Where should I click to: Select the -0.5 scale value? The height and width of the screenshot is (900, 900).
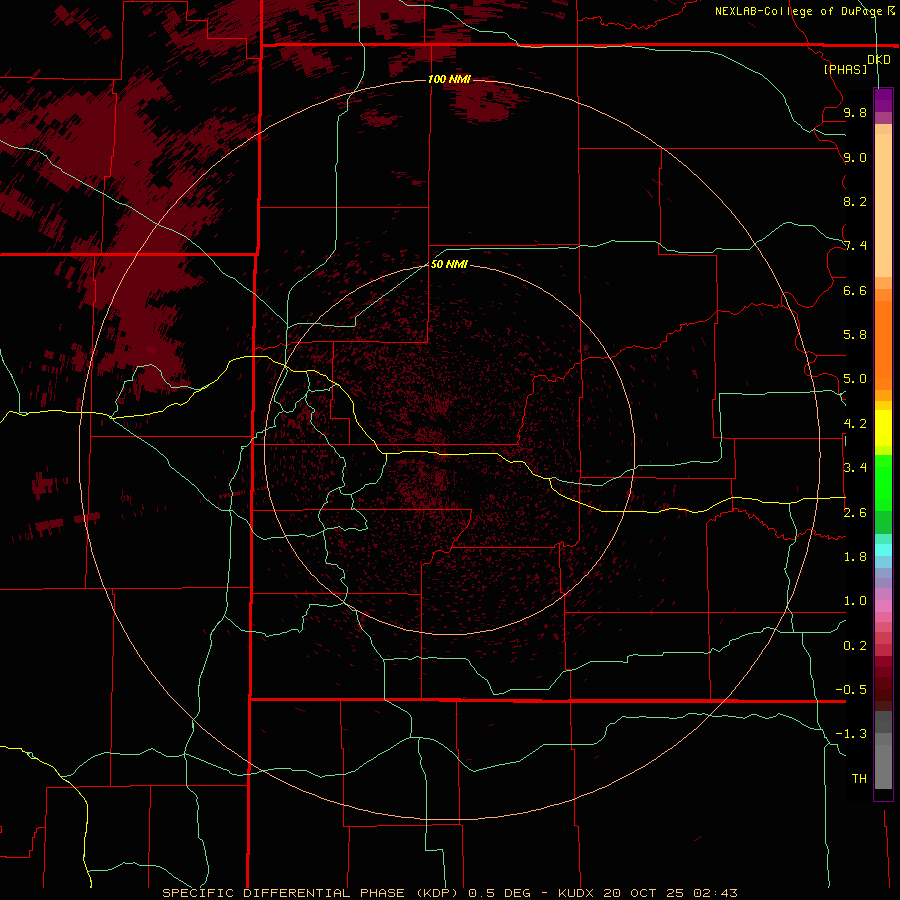pyautogui.click(x=851, y=690)
